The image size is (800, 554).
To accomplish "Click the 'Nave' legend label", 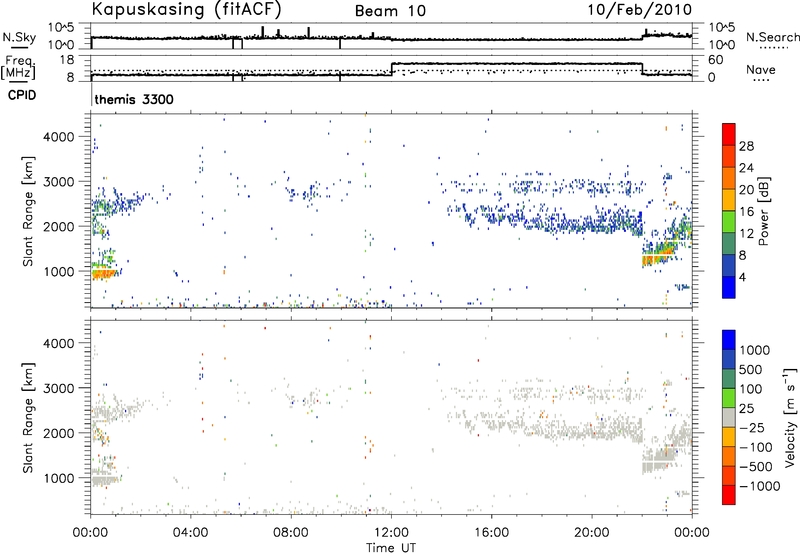I will tap(761, 69).
